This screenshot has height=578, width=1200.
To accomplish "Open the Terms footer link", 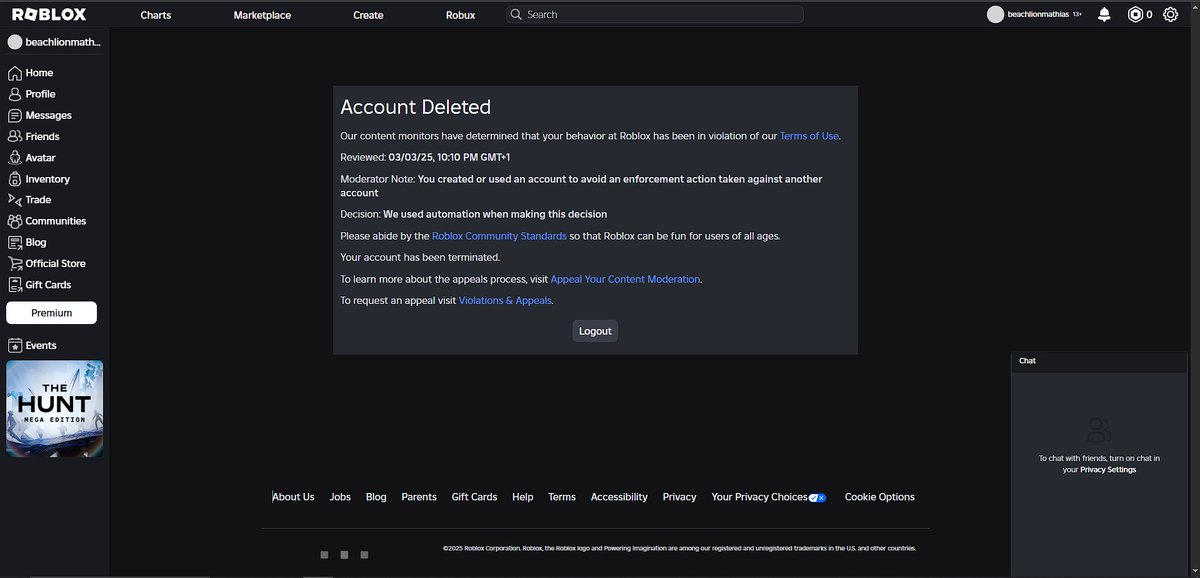I will (562, 497).
